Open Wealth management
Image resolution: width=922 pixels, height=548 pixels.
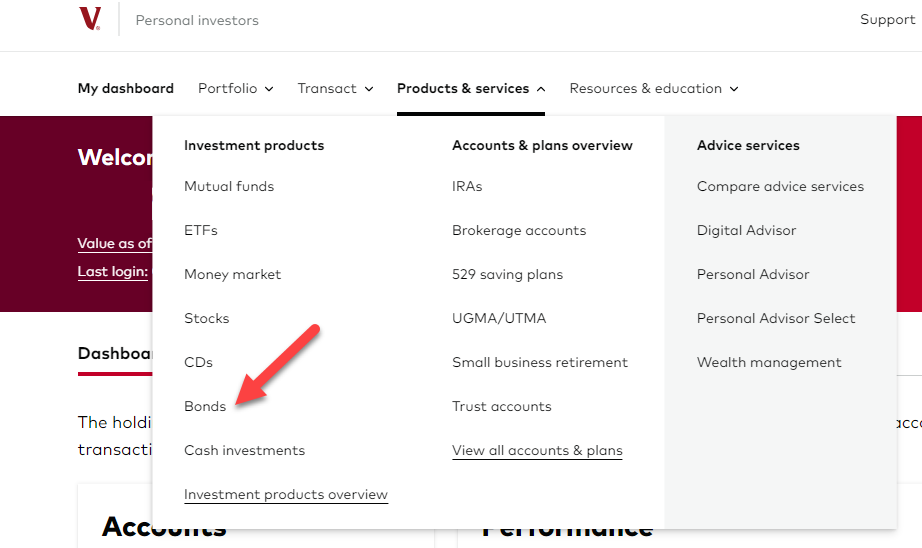coord(769,363)
